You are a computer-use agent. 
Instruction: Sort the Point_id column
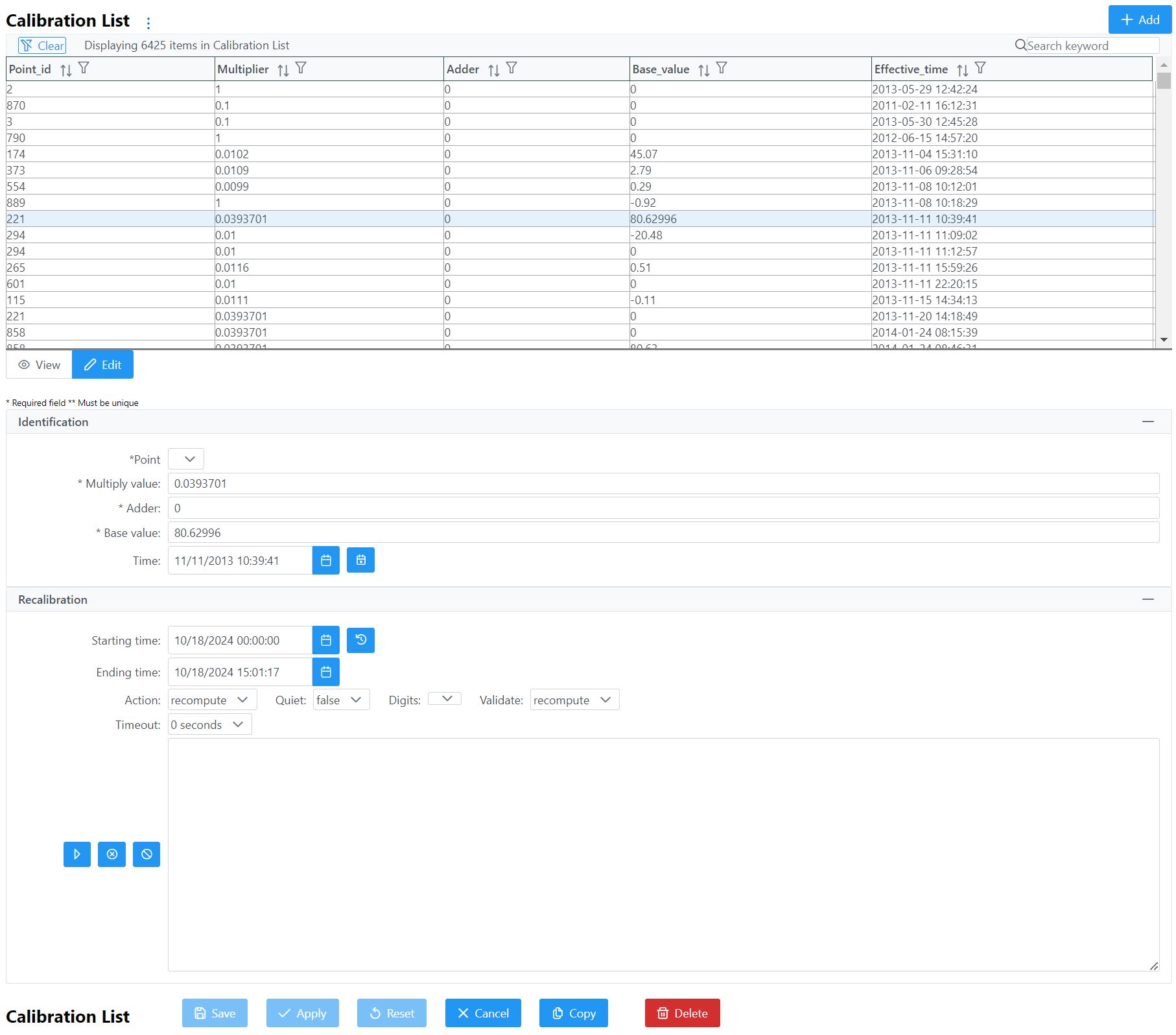tap(65, 70)
